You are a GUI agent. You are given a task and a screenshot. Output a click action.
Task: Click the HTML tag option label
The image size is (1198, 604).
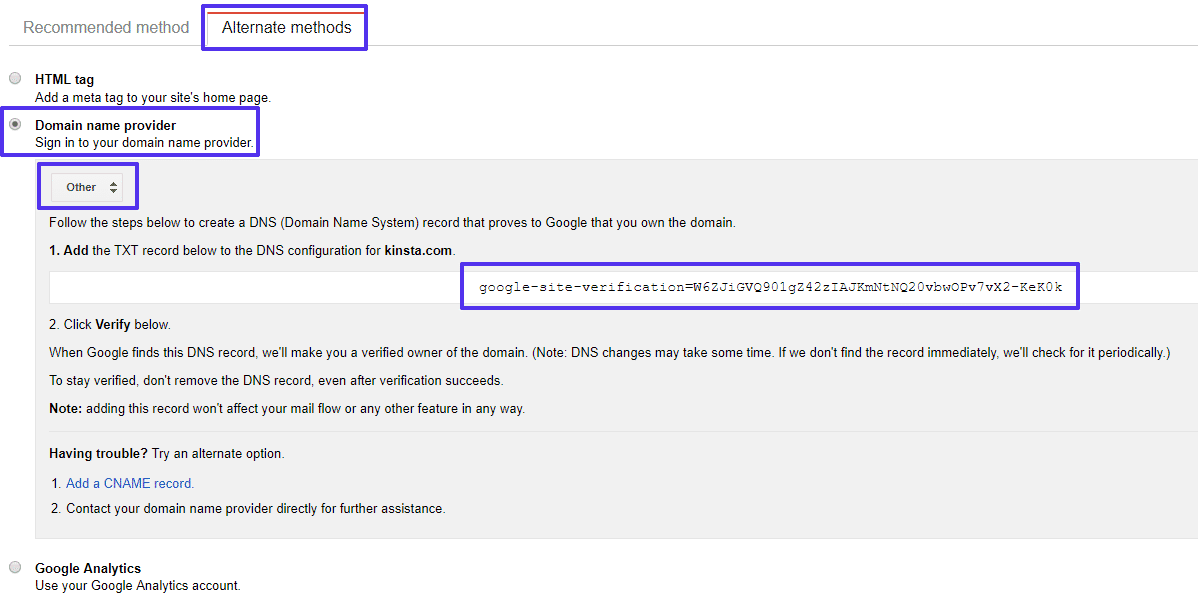tap(64, 79)
